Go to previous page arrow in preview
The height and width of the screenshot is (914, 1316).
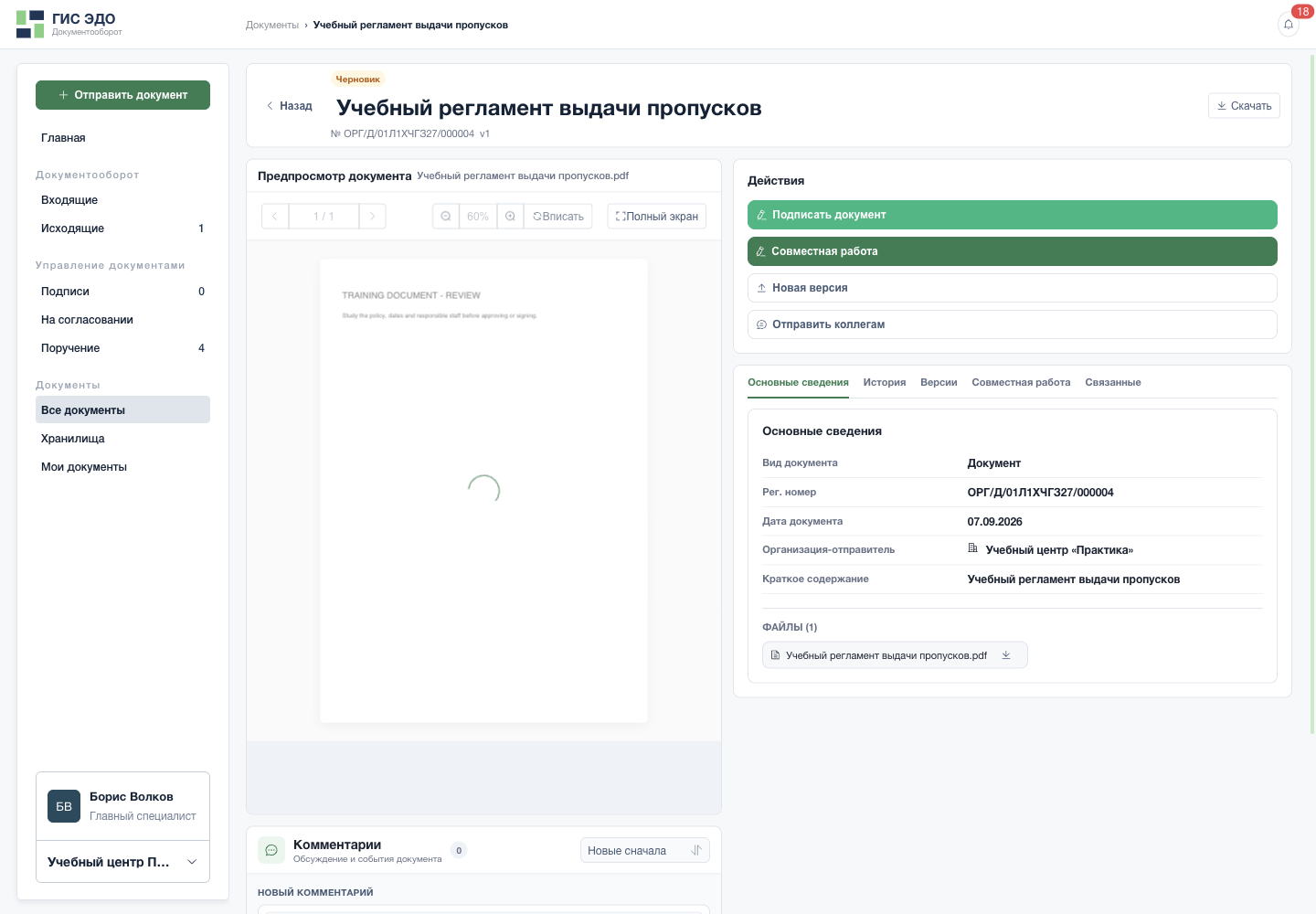click(275, 217)
